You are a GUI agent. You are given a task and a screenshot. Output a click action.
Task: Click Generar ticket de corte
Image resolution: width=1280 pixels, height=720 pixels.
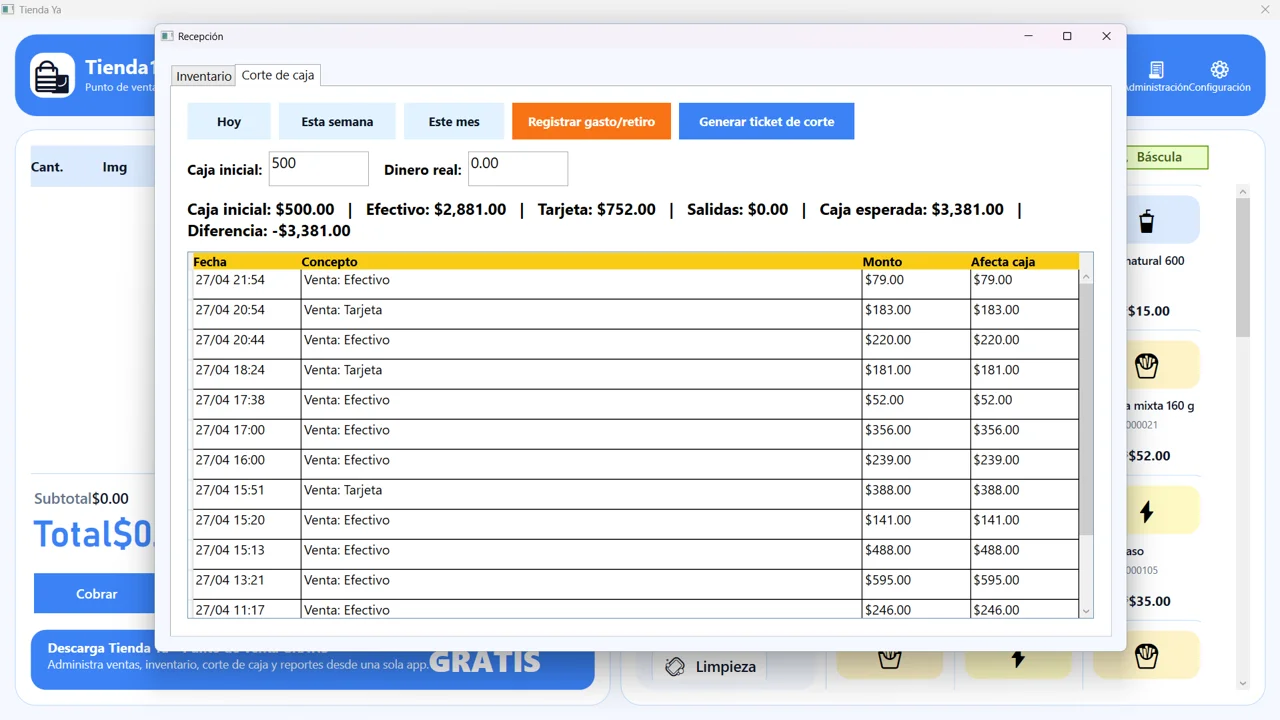click(766, 121)
